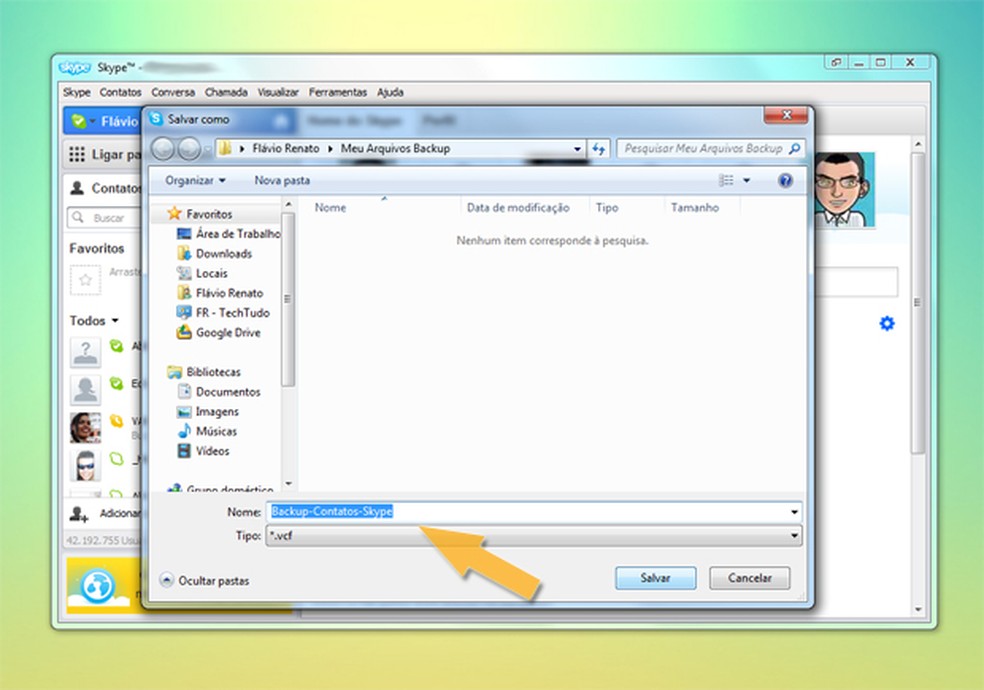Click the woman's contact photo in Skype list

[x=85, y=427]
